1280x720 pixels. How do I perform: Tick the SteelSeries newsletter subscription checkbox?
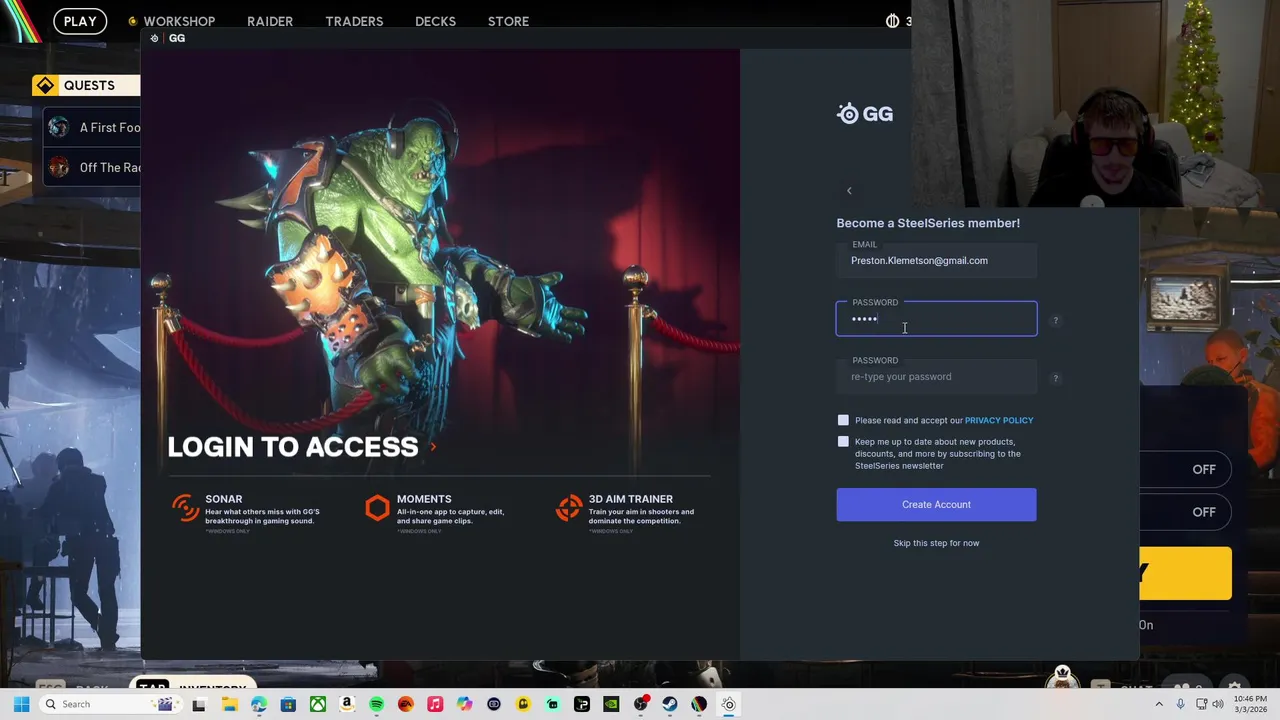pyautogui.click(x=843, y=442)
